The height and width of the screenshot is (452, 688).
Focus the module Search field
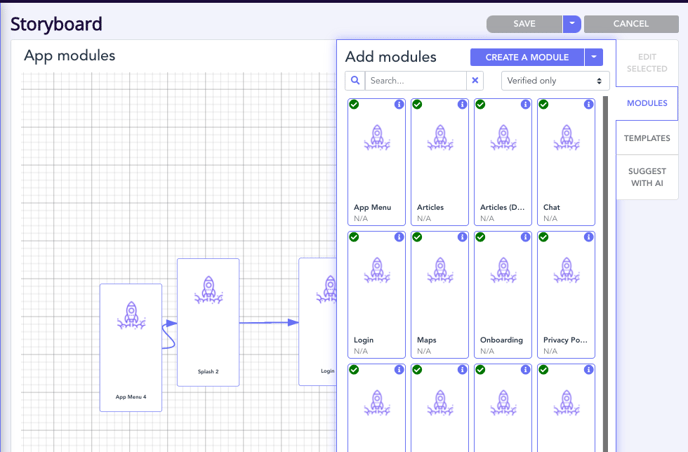[x=416, y=81]
